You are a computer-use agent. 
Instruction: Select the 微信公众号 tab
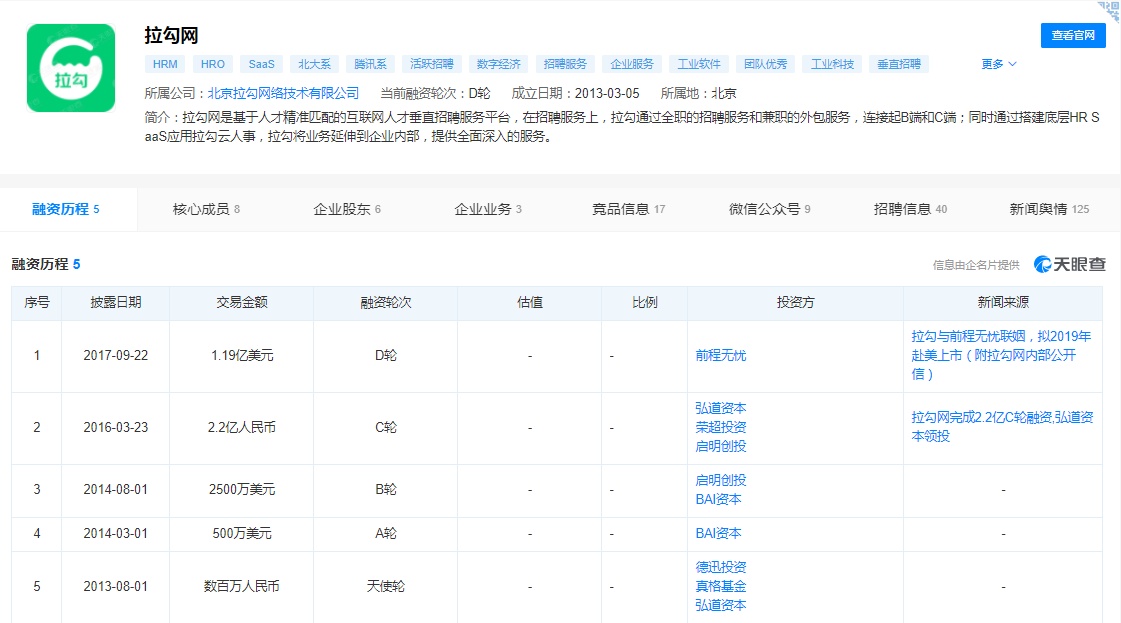[769, 209]
